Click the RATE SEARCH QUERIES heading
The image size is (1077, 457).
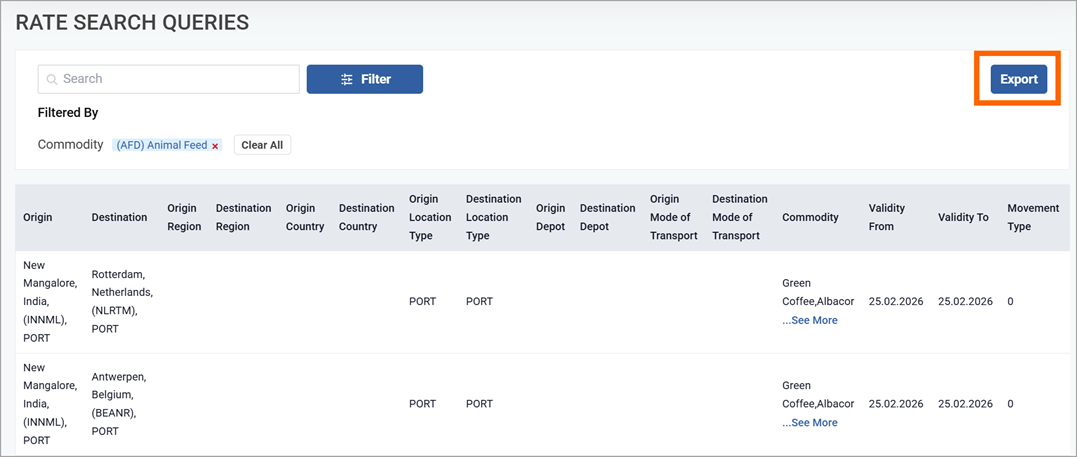(132, 22)
